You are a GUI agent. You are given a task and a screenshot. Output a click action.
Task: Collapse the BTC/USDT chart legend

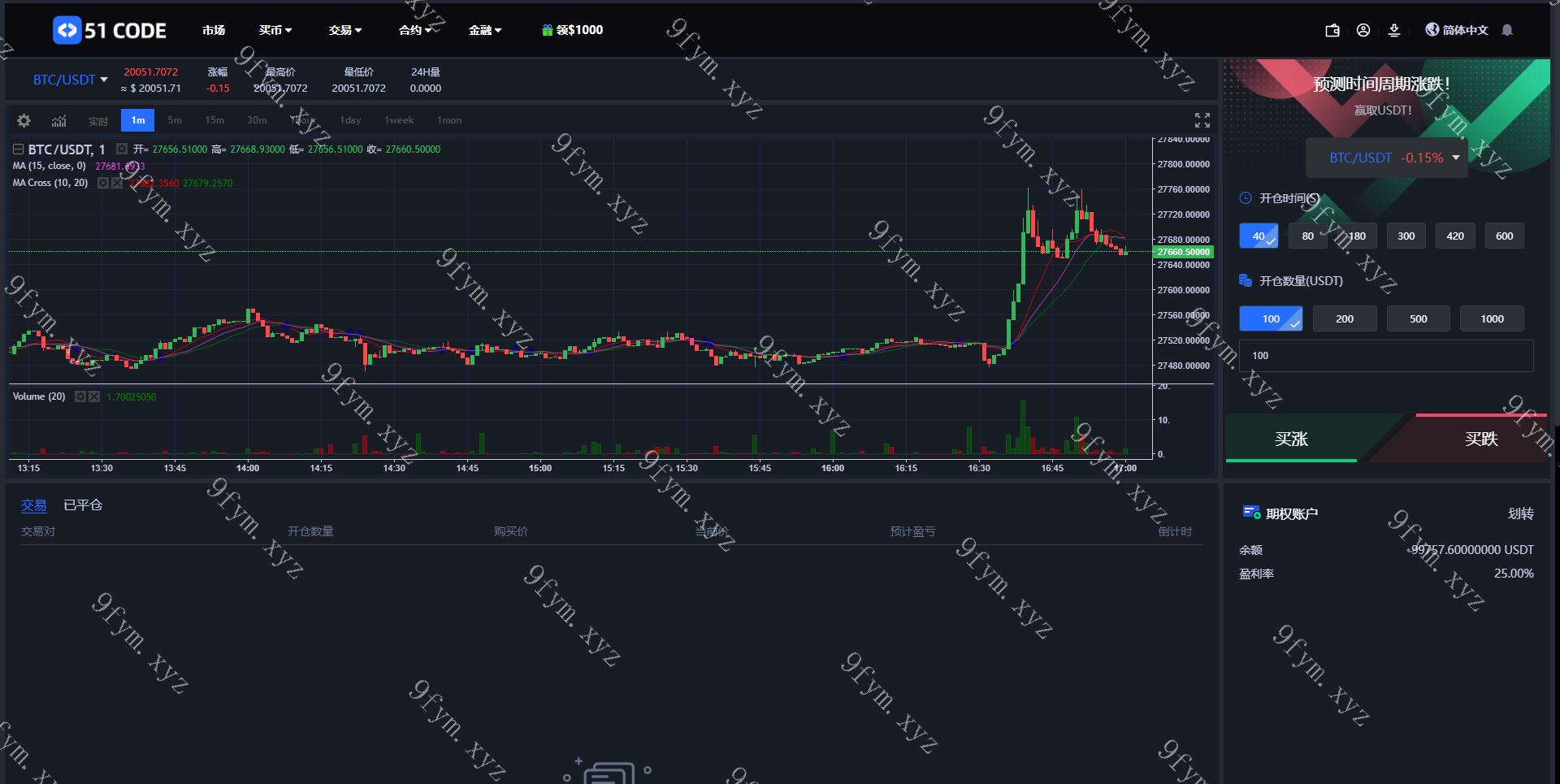18,149
